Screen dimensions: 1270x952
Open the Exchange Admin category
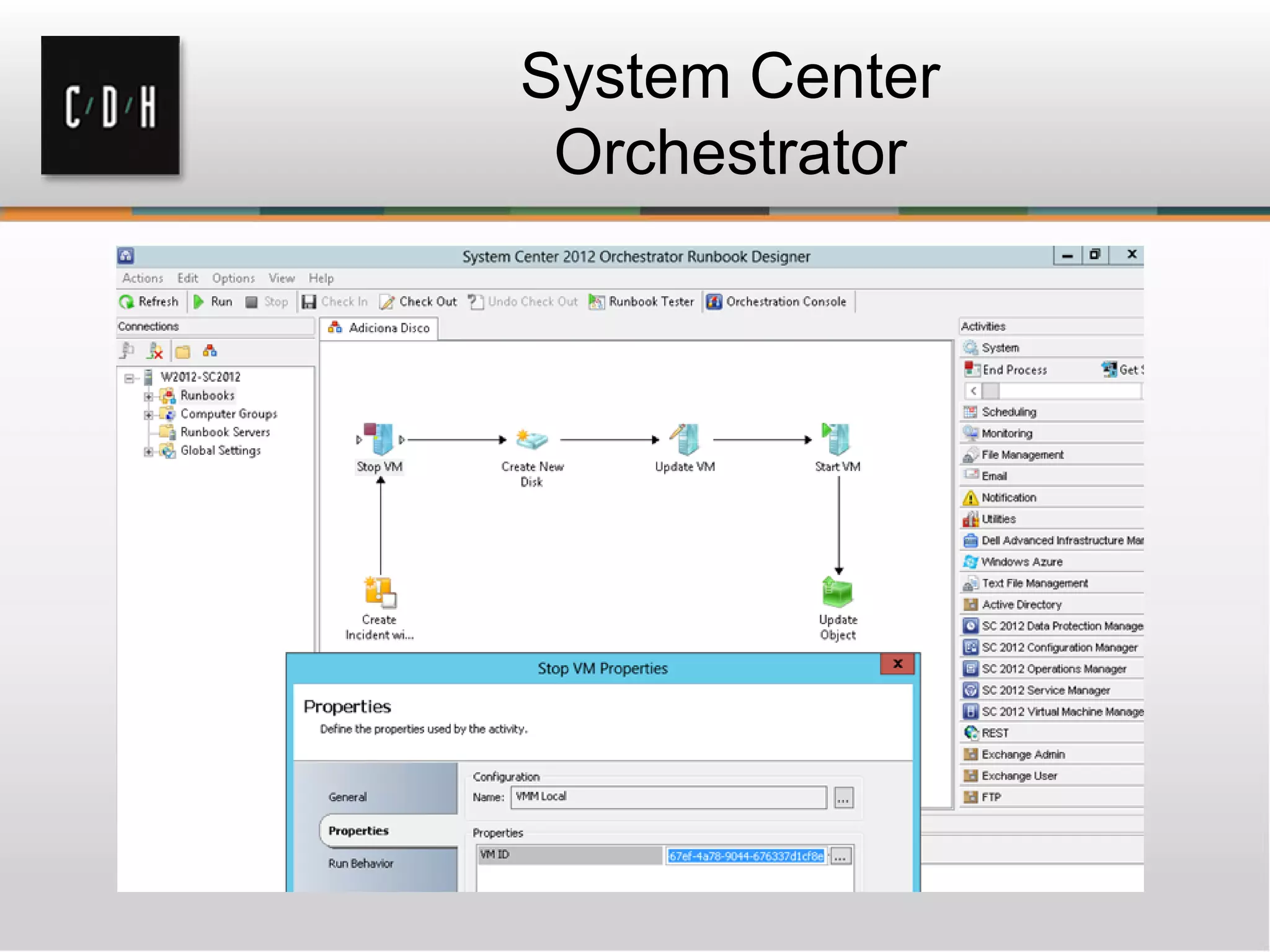pos(1052,755)
